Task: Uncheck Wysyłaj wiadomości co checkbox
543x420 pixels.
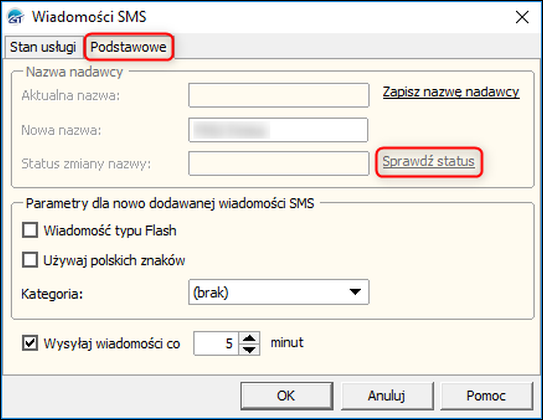Action: pyautogui.click(x=30, y=343)
